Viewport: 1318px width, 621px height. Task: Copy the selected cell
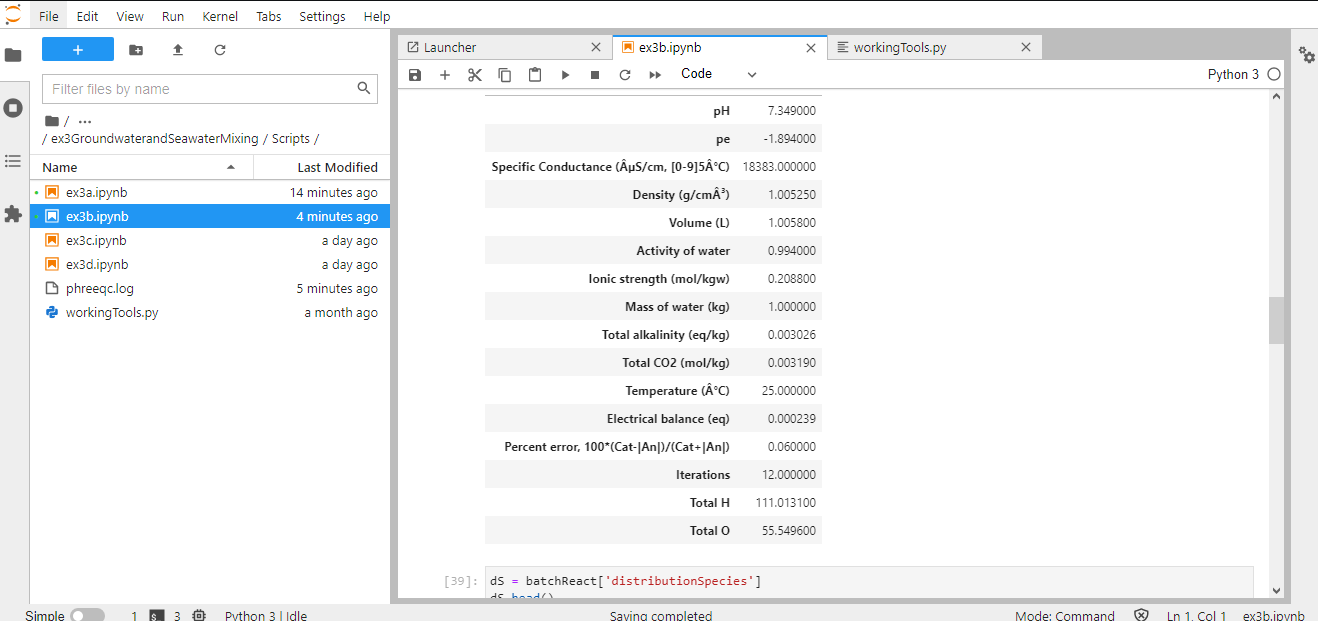505,75
